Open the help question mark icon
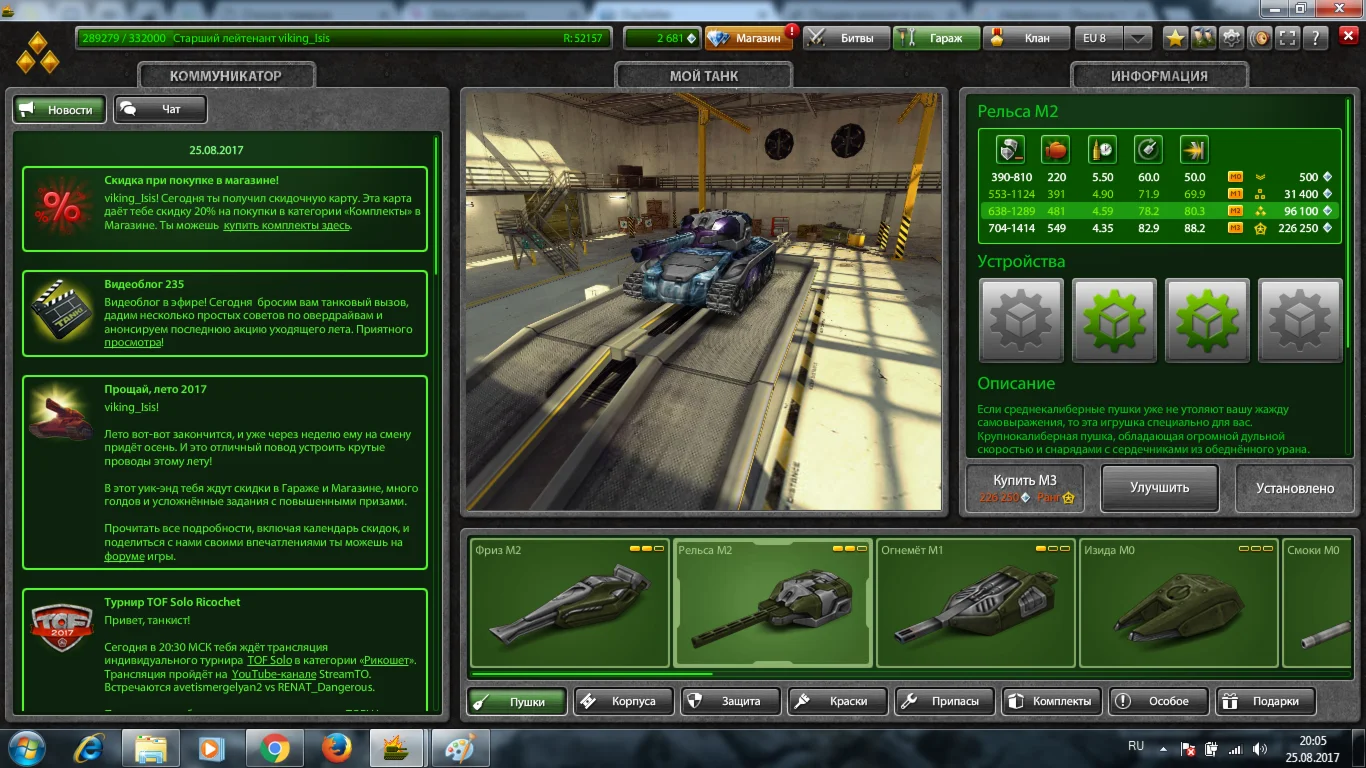The height and width of the screenshot is (768, 1366). 1318,38
